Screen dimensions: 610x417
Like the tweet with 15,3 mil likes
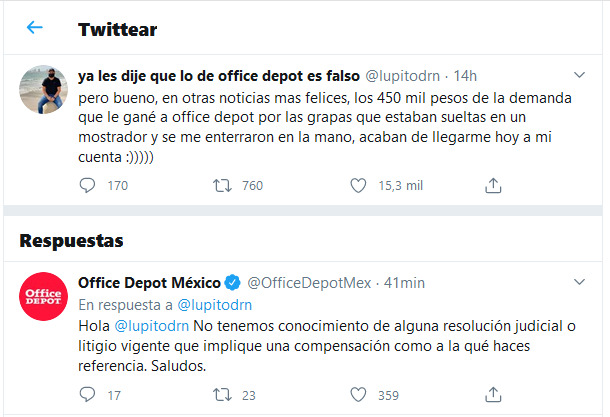tap(359, 185)
